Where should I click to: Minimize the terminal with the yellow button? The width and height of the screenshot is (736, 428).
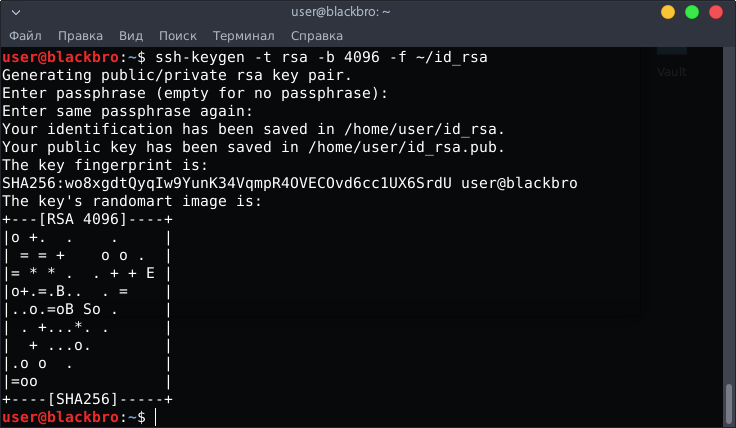669,12
